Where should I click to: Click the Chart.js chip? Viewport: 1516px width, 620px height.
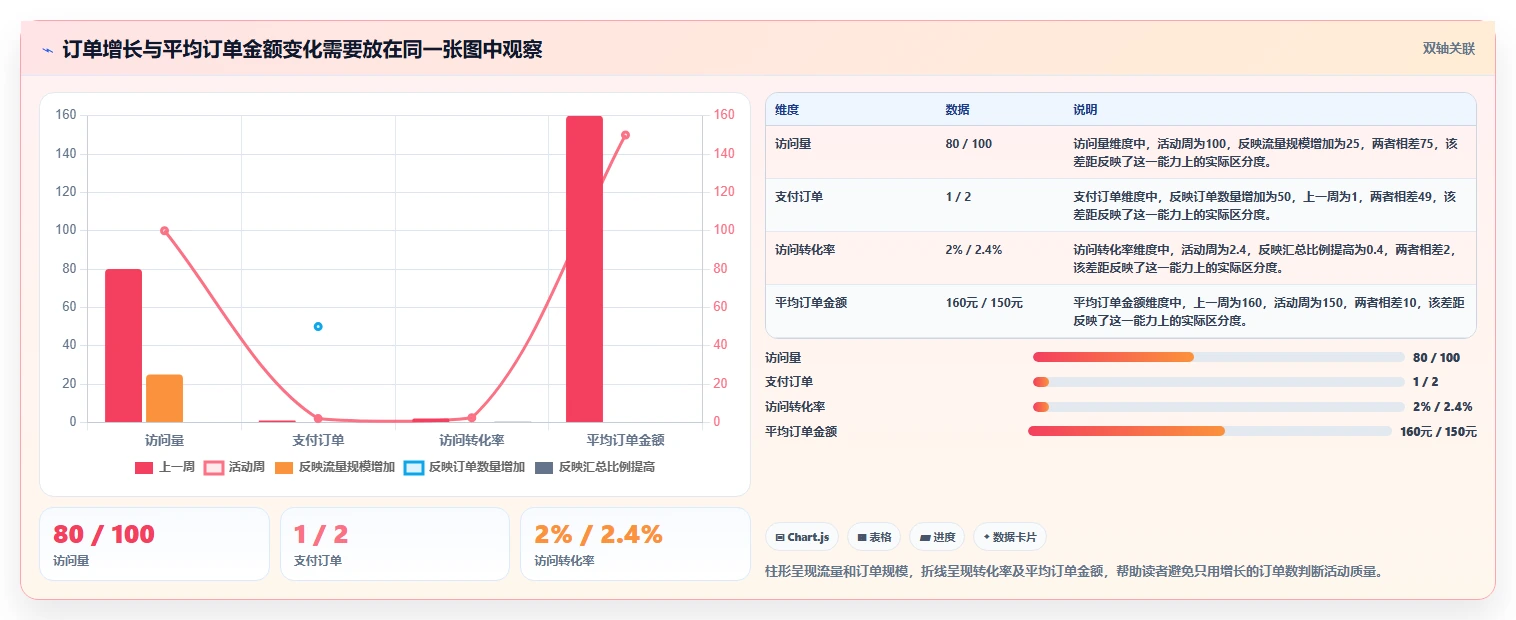tap(802, 537)
